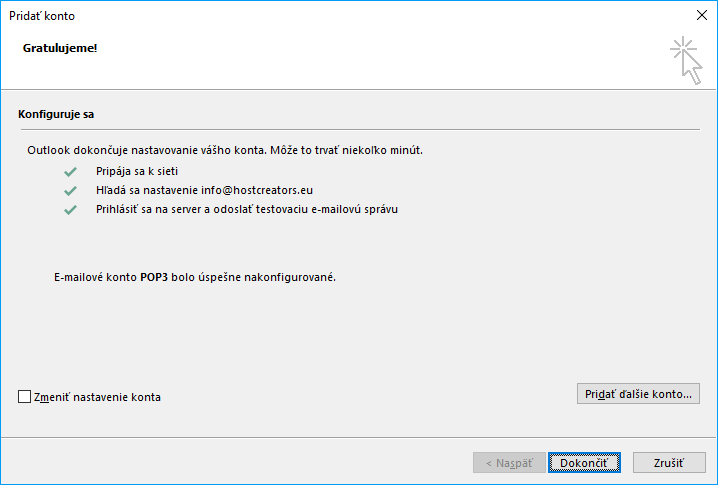Click the 'Pridať konto' title bar text
Viewport: 718px width, 485px height.
click(x=41, y=16)
